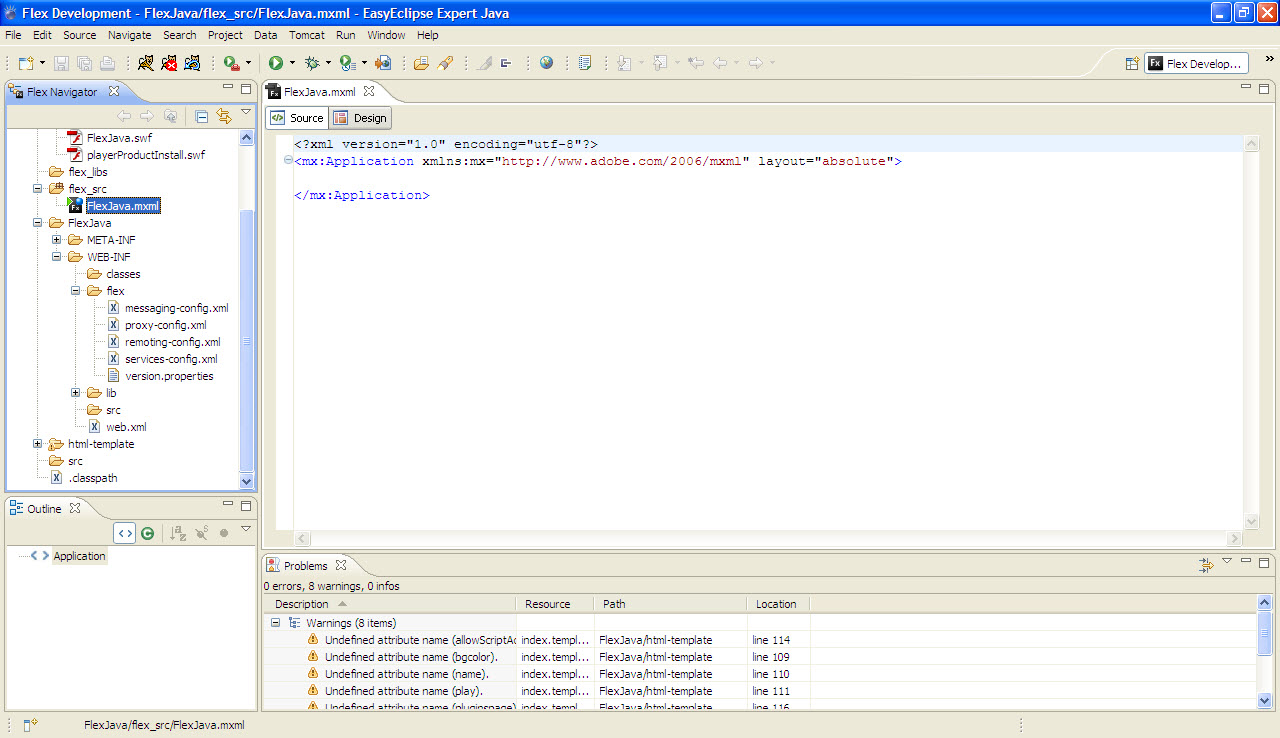Click the Open Perspective icon
The height and width of the screenshot is (738, 1280).
coord(1132,63)
